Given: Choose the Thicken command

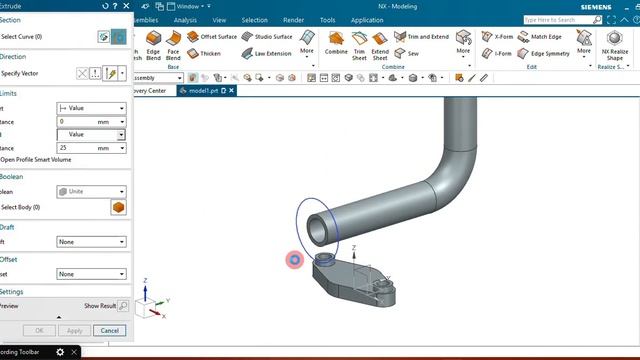Looking at the screenshot, I should pyautogui.click(x=204, y=53).
